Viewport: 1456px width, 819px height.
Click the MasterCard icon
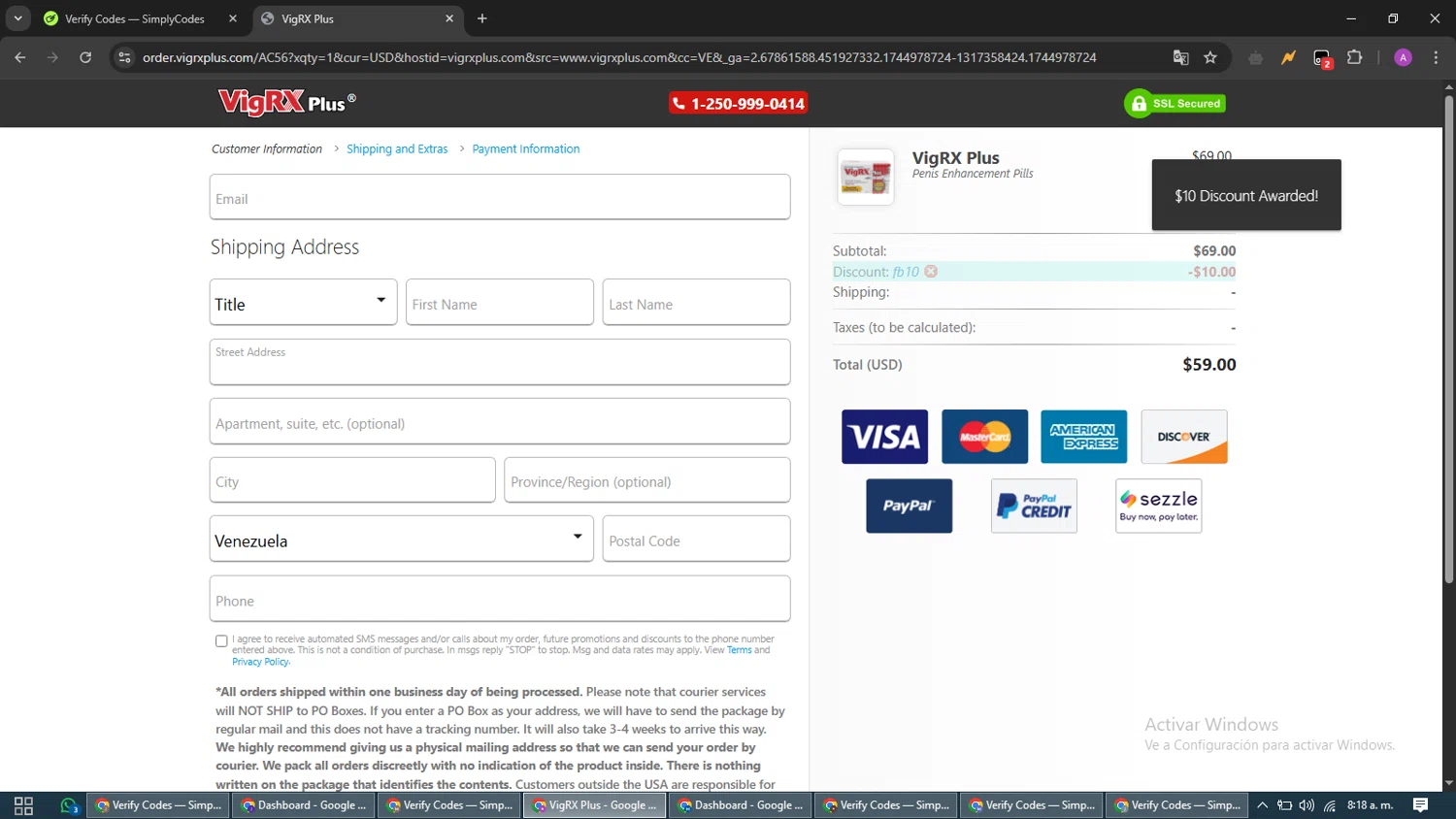tap(984, 437)
